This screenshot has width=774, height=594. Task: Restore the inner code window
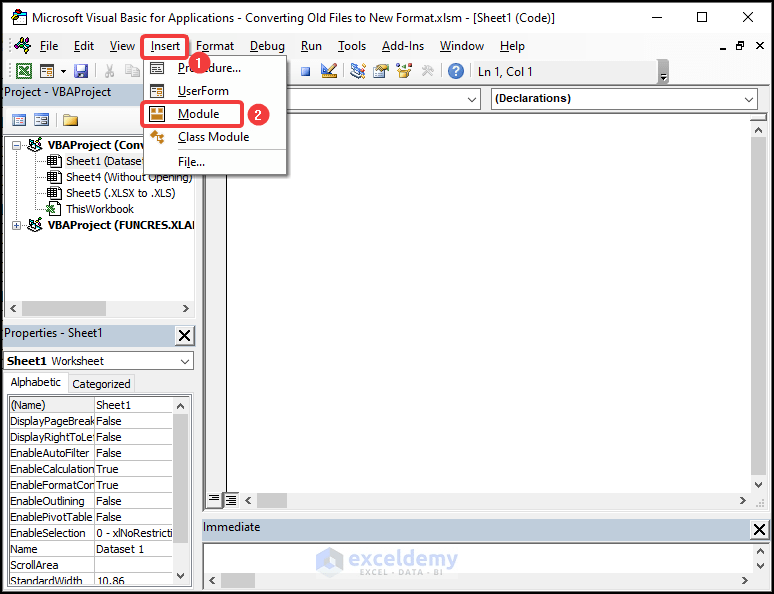[740, 46]
